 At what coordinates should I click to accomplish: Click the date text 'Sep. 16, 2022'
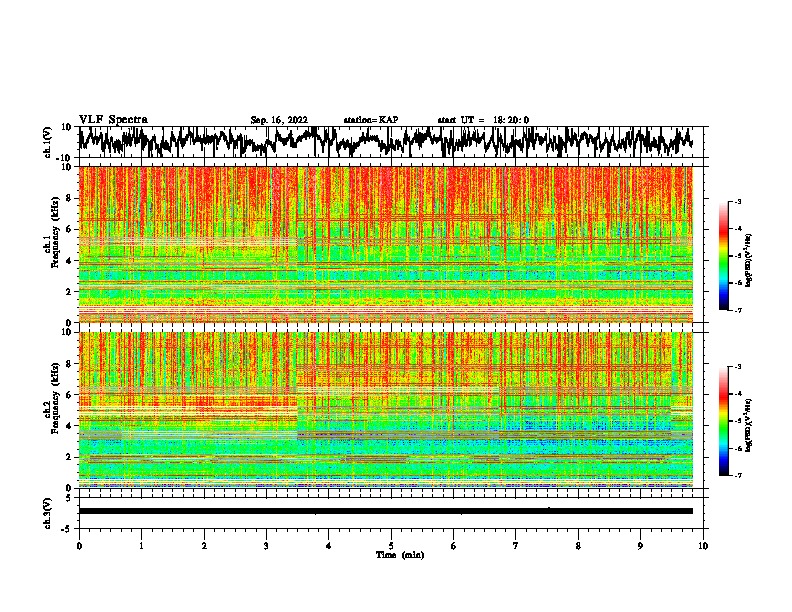pyautogui.click(x=279, y=120)
